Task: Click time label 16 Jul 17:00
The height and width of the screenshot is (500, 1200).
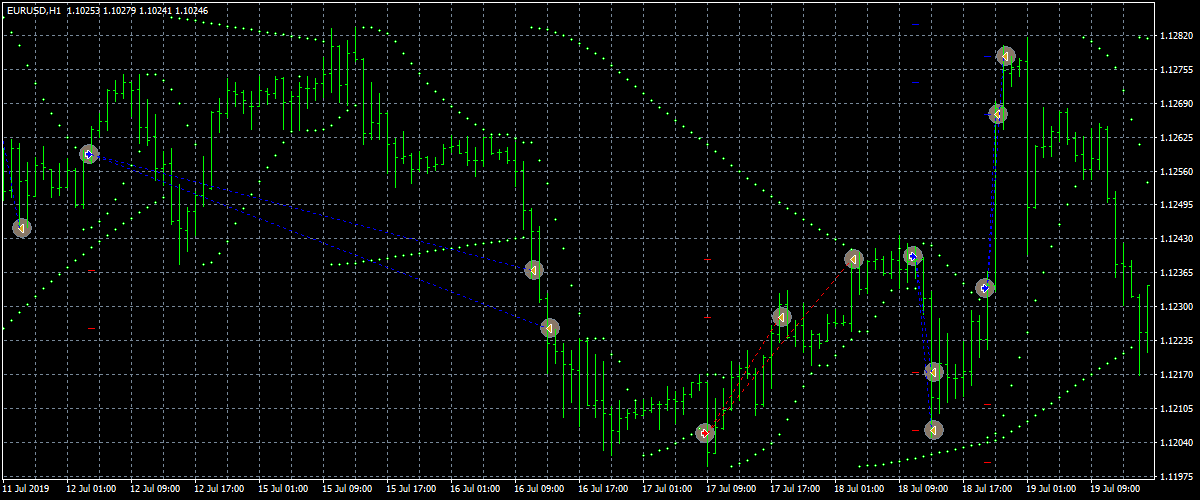Action: (602, 490)
